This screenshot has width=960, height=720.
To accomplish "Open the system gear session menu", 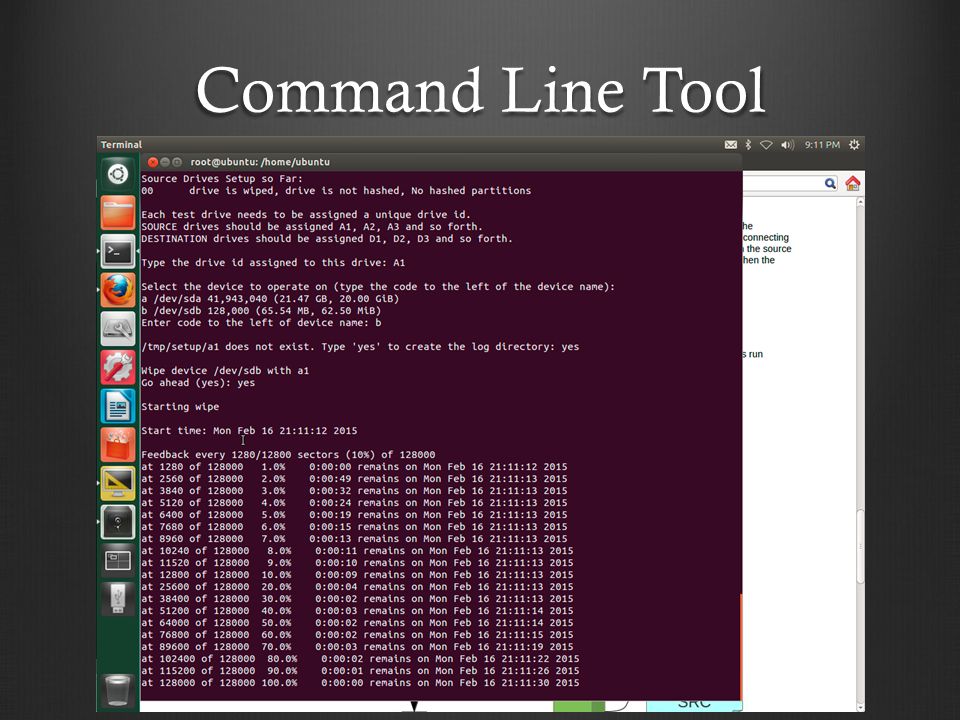I will (854, 145).
